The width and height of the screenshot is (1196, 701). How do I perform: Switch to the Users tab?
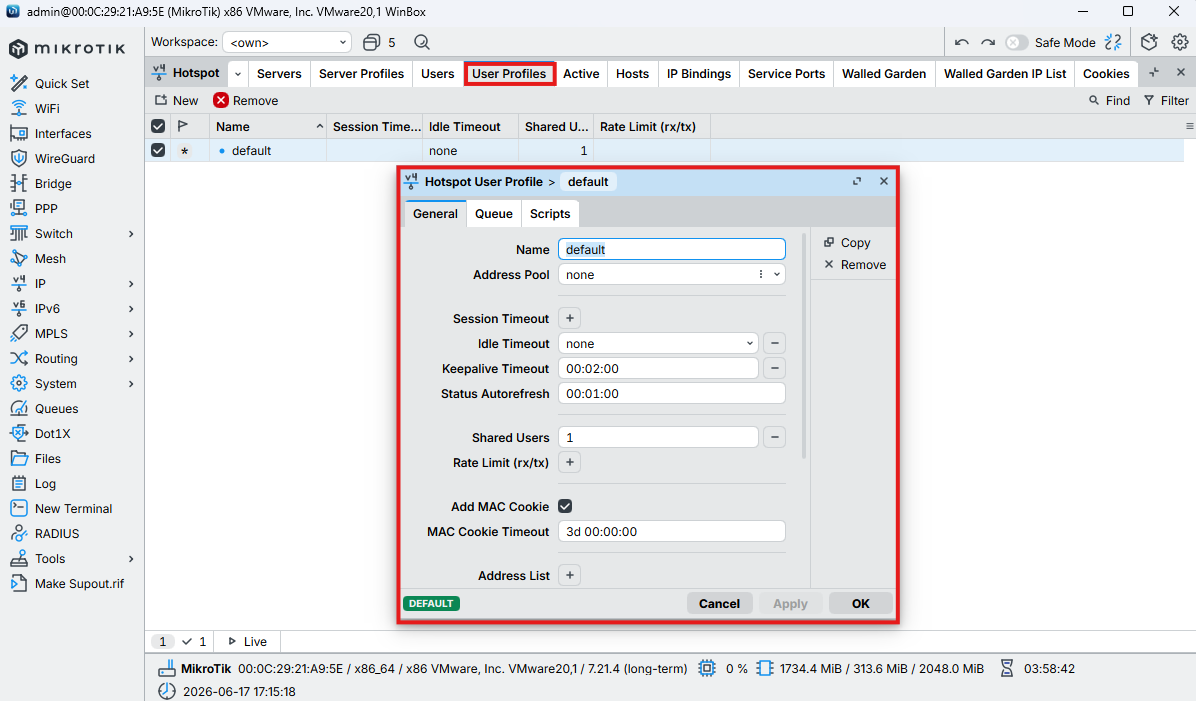[x=438, y=74]
